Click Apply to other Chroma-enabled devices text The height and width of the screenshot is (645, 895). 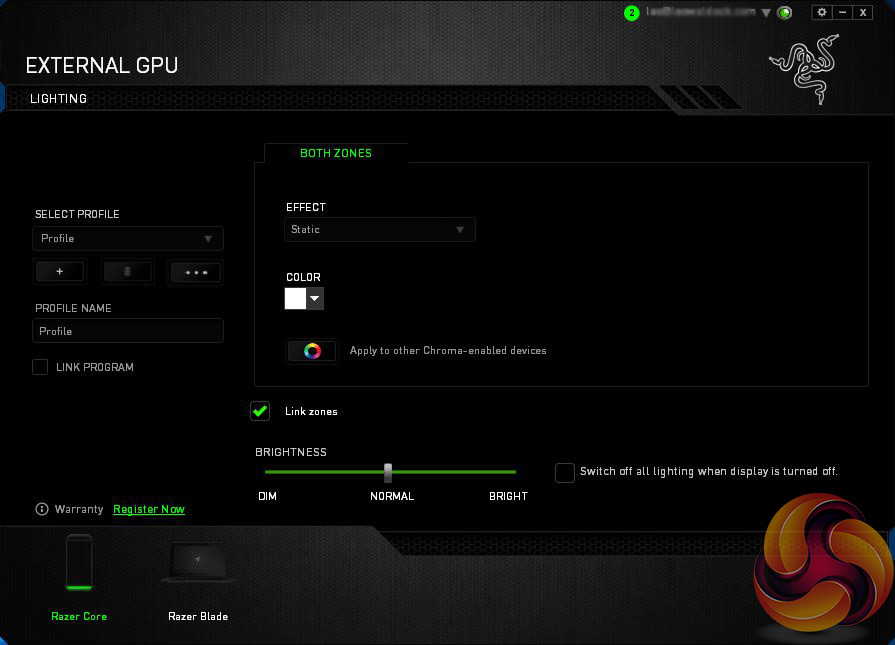pyautogui.click(x=448, y=350)
